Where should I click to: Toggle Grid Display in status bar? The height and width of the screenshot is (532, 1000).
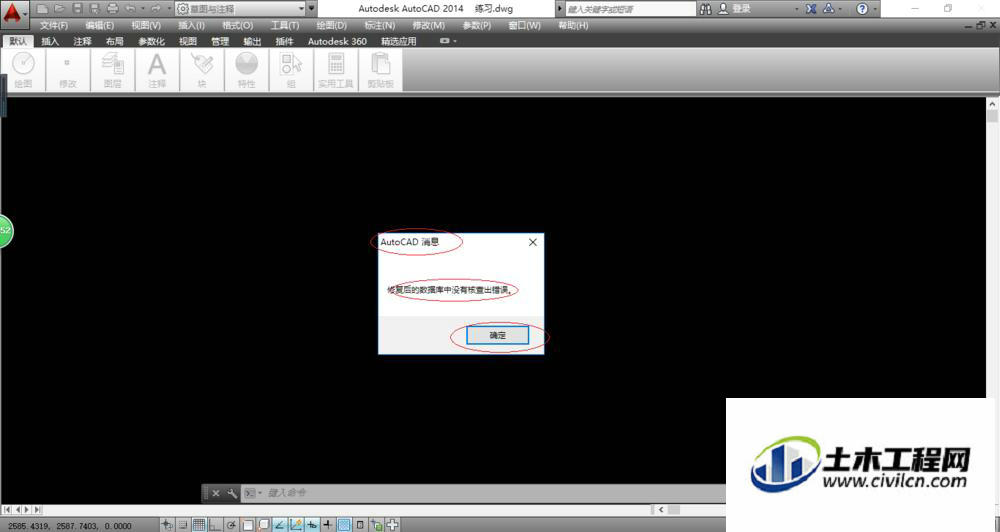point(199,525)
